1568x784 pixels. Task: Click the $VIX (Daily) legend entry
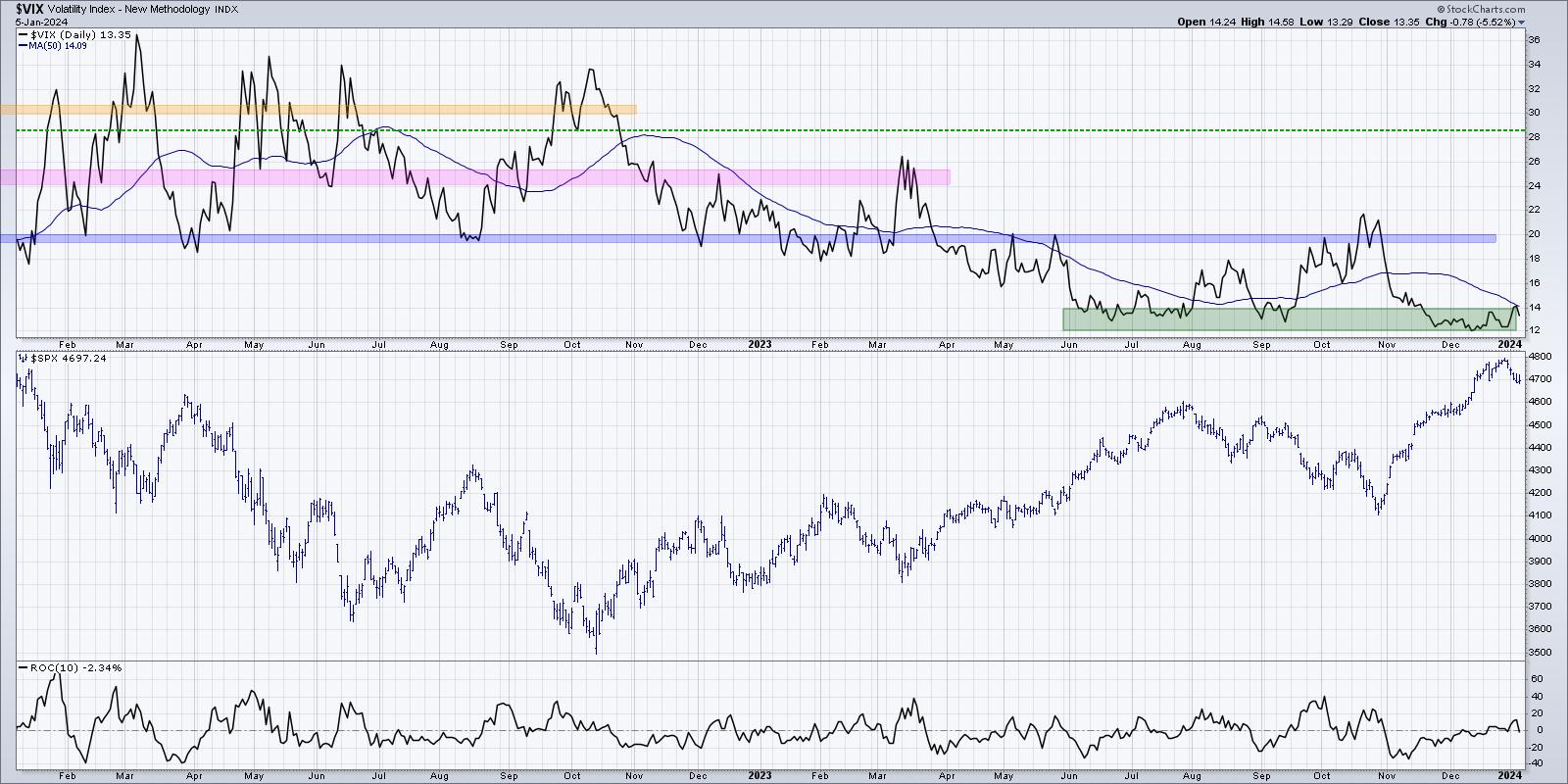(61, 34)
